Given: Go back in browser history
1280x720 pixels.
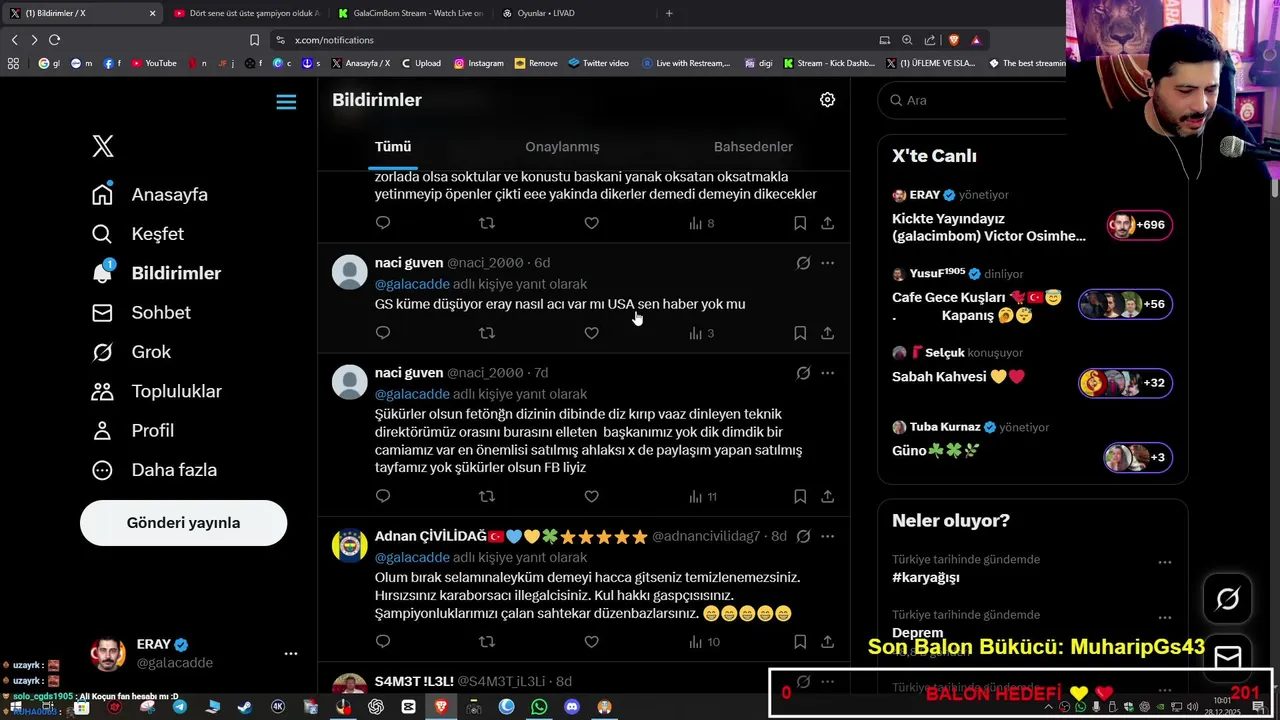Looking at the screenshot, I should pos(14,40).
